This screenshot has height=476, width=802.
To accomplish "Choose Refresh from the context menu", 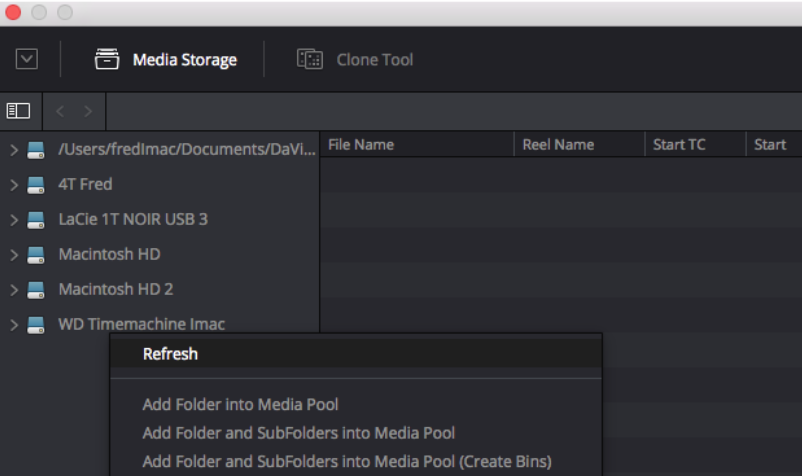I will coord(170,354).
